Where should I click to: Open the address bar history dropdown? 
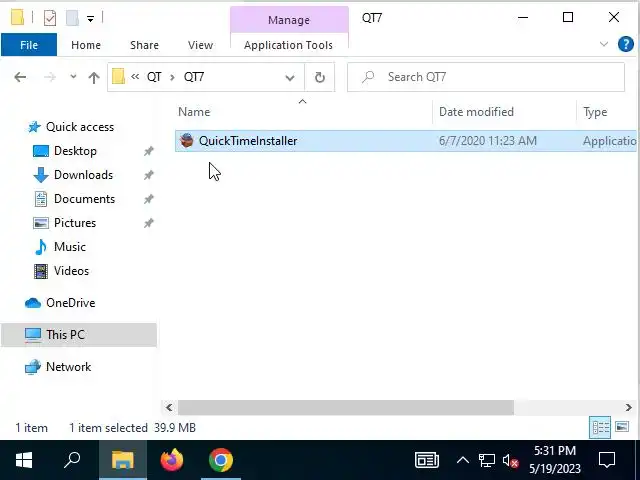click(x=290, y=77)
